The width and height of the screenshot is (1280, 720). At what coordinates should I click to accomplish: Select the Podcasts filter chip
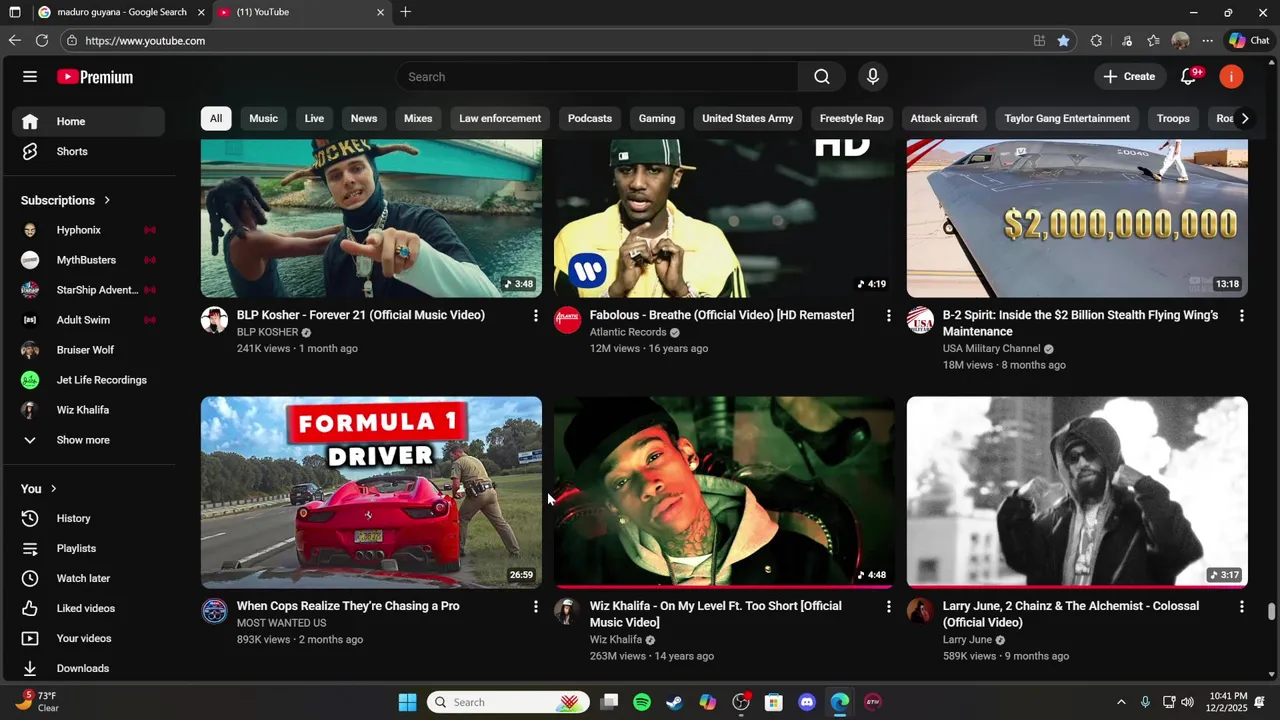[590, 119]
